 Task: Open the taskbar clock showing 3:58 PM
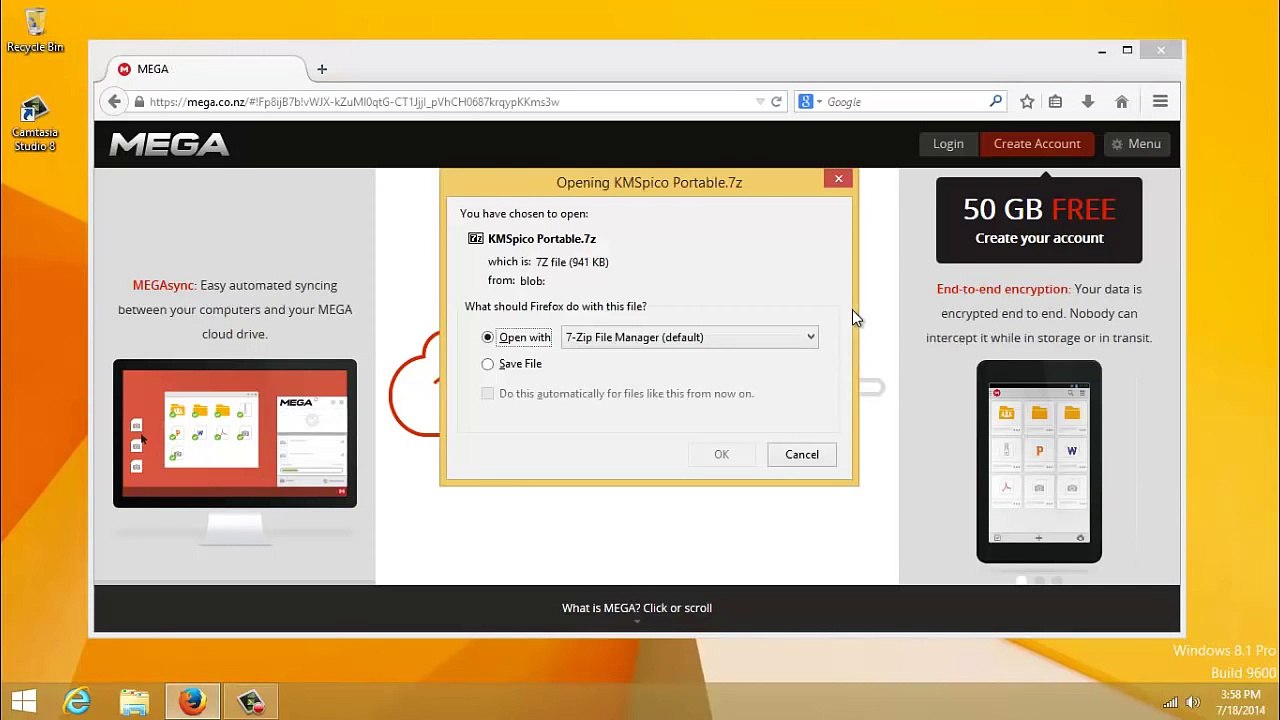click(x=1241, y=702)
